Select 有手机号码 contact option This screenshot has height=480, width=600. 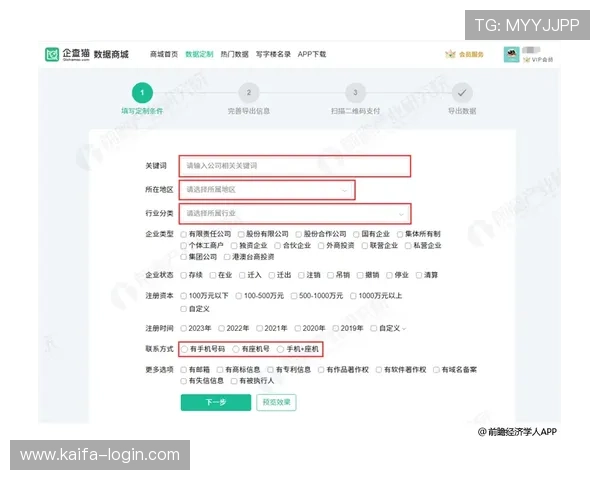point(185,349)
